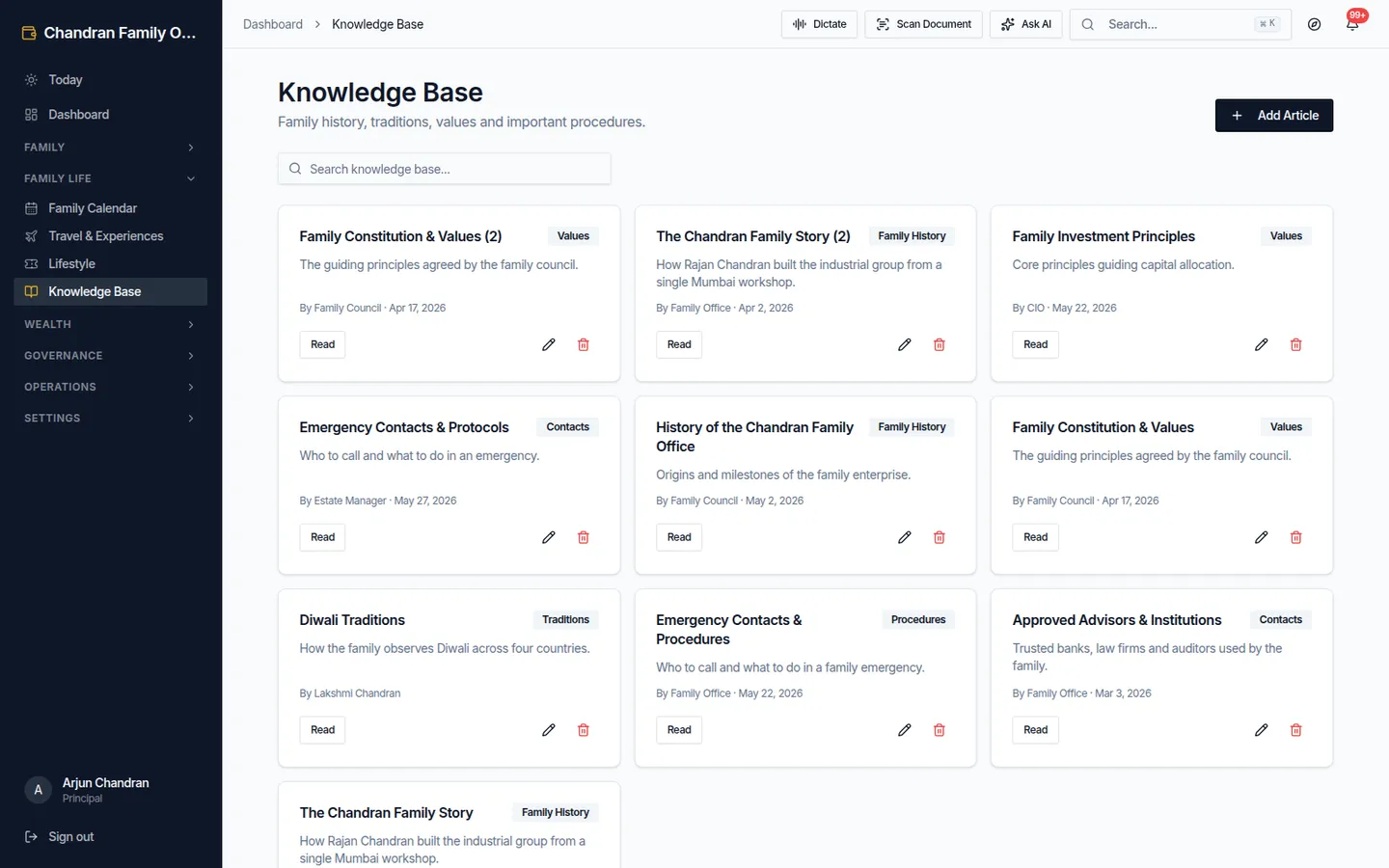This screenshot has height=868, width=1389.
Task: Focus the Search knowledge base field
Action: [x=445, y=169]
